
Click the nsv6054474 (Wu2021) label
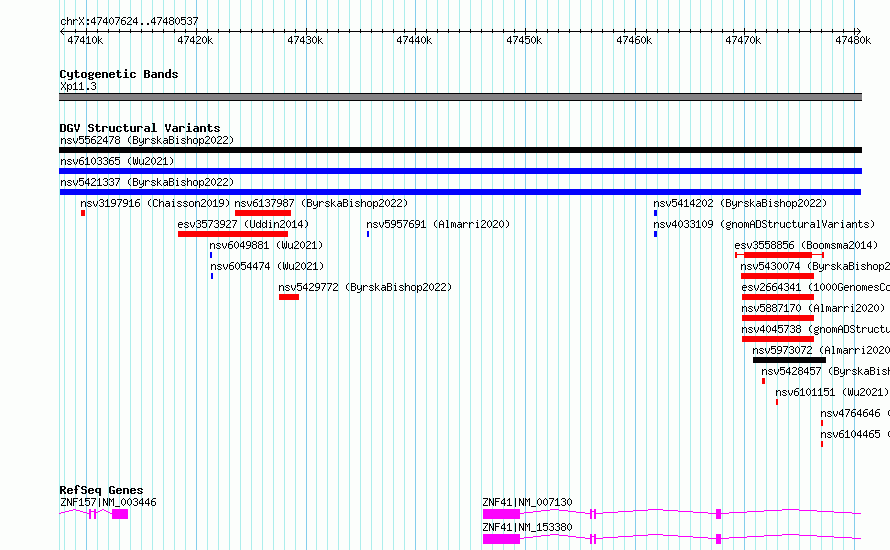(x=267, y=266)
